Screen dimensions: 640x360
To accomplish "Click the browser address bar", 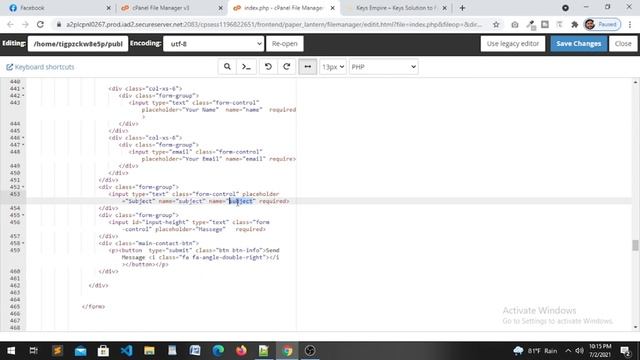I will coord(273,24).
